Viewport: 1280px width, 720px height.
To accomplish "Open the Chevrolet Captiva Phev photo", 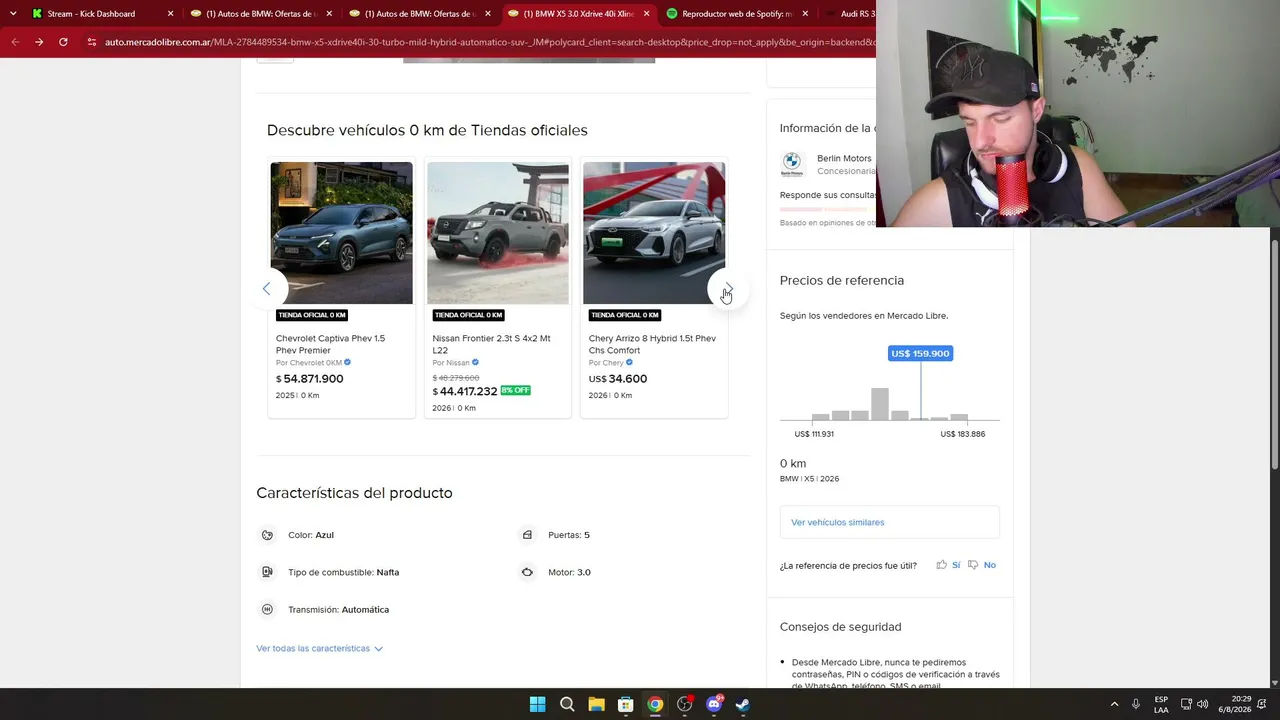I will (x=341, y=233).
